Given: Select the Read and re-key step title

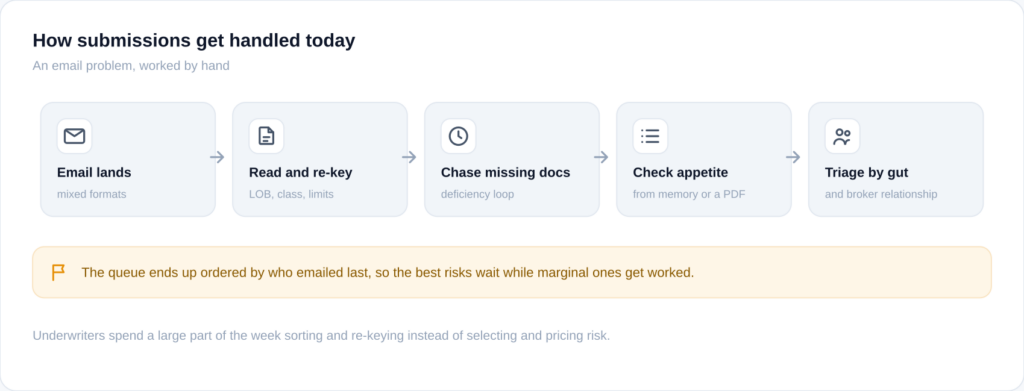Looking at the screenshot, I should 300,173.
